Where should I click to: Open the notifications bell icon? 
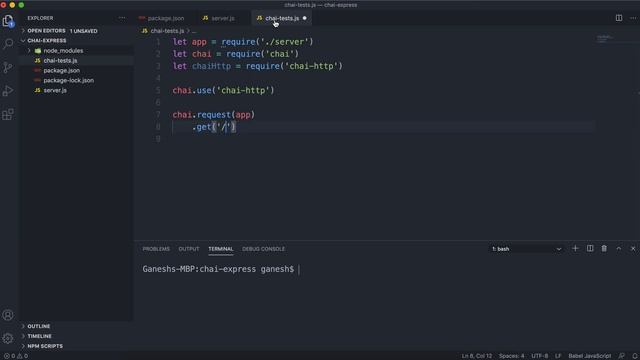pos(635,356)
